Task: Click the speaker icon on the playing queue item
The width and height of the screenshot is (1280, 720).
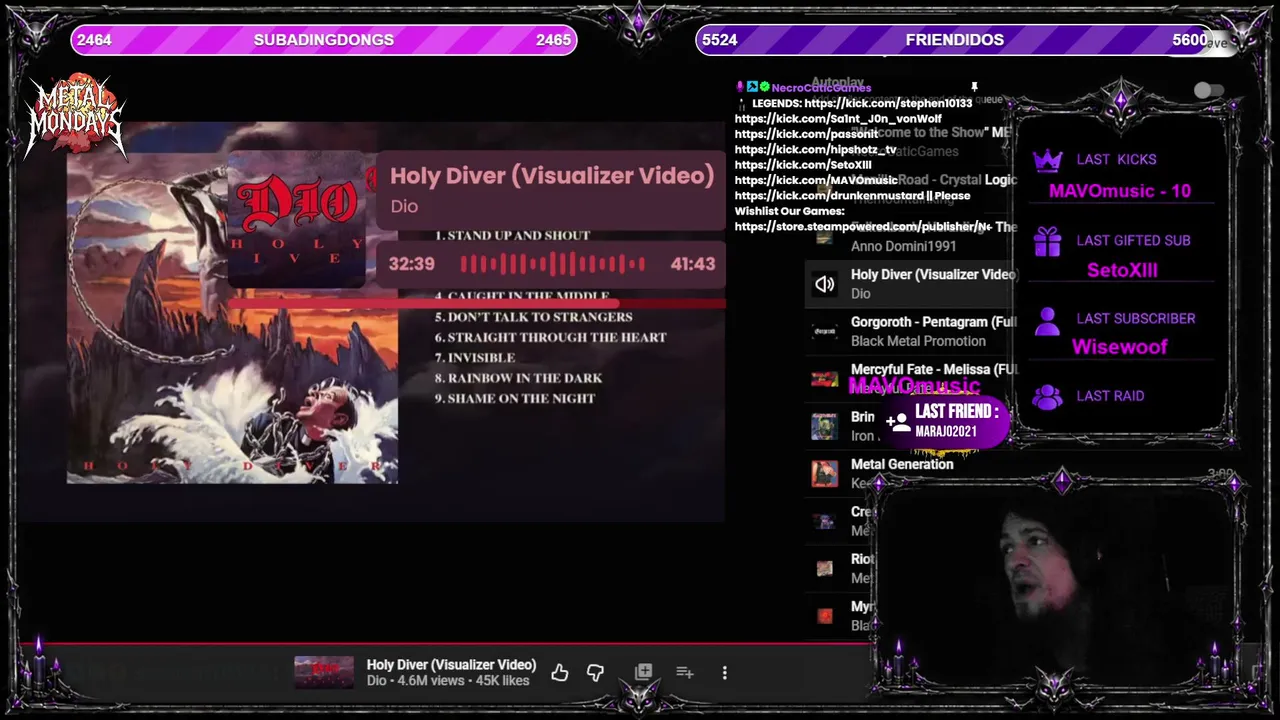Action: tap(824, 284)
